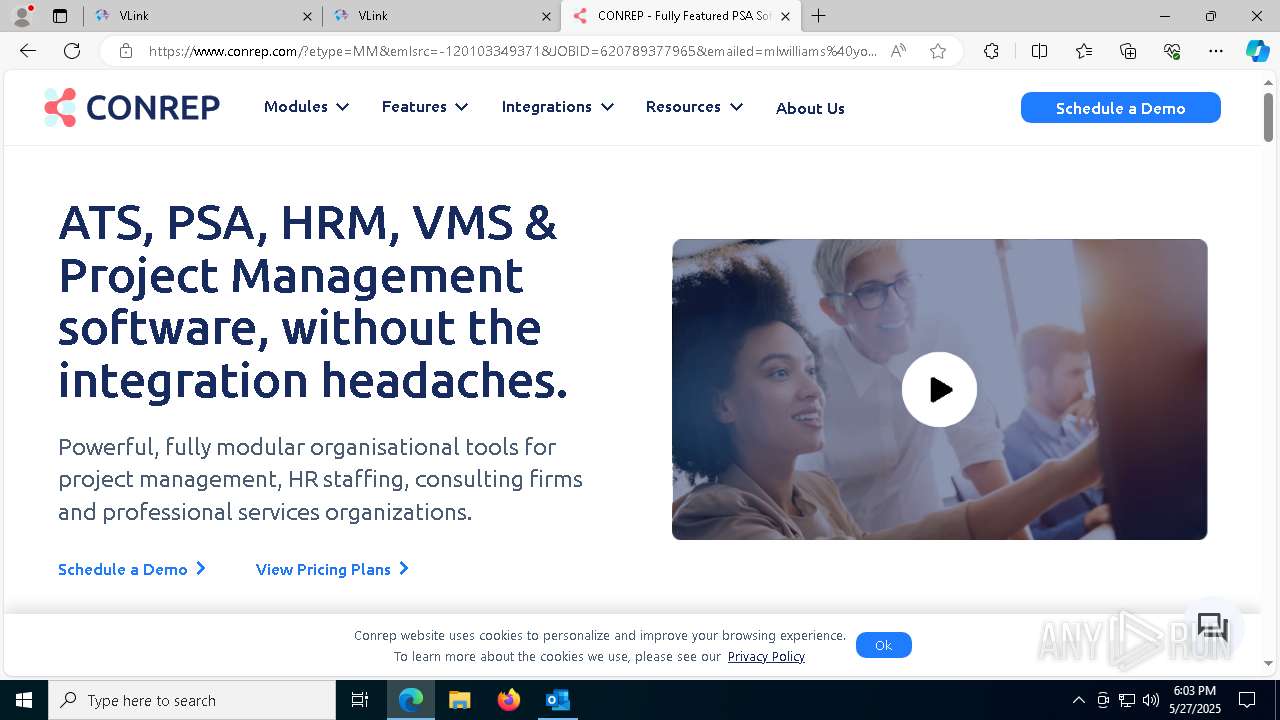The height and width of the screenshot is (720, 1280).
Task: Open Settings and more ellipsis
Action: [x=1216, y=51]
